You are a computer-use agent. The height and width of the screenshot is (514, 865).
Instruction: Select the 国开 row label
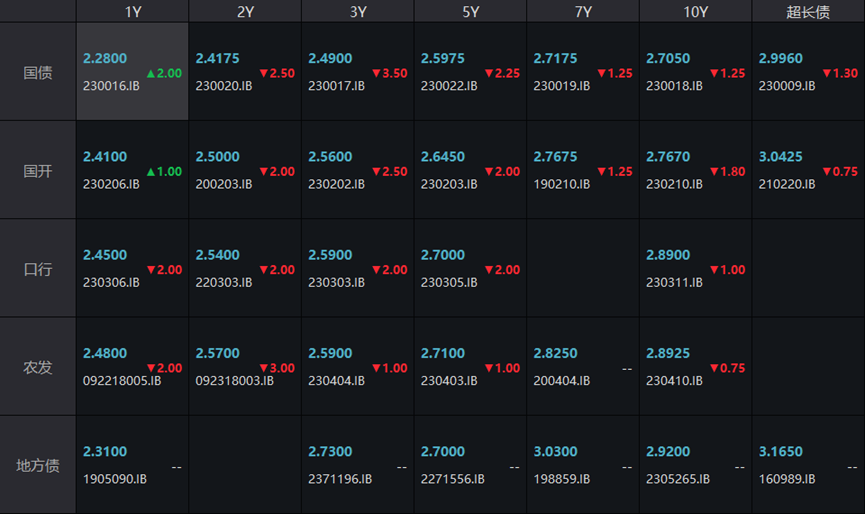pos(38,171)
